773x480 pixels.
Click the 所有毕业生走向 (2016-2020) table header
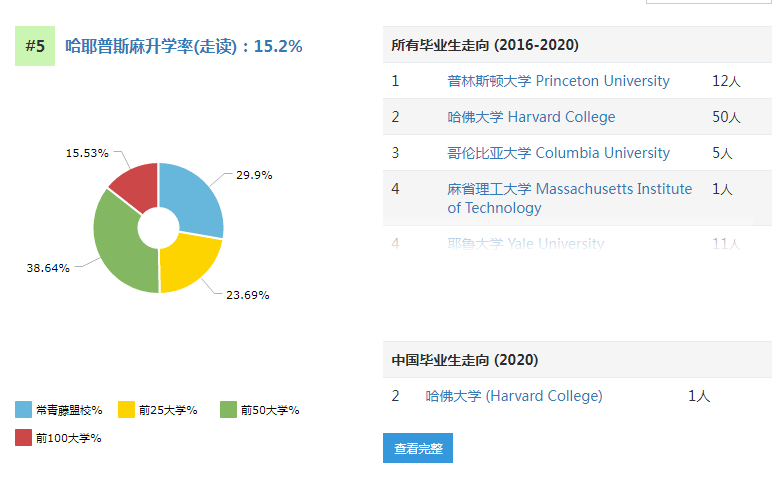coord(485,45)
